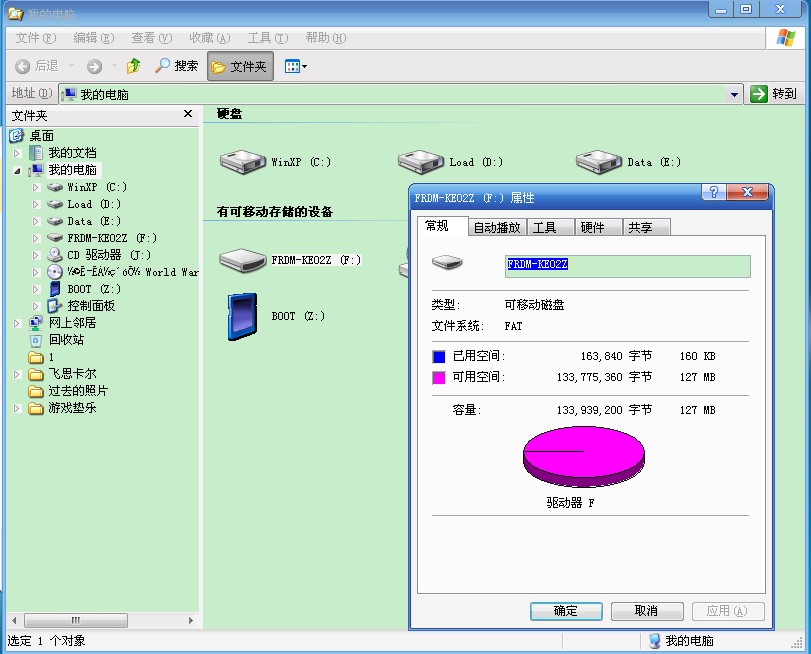Open the 工具(T) menu
Image resolution: width=811 pixels, height=654 pixels.
pyautogui.click(x=268, y=38)
